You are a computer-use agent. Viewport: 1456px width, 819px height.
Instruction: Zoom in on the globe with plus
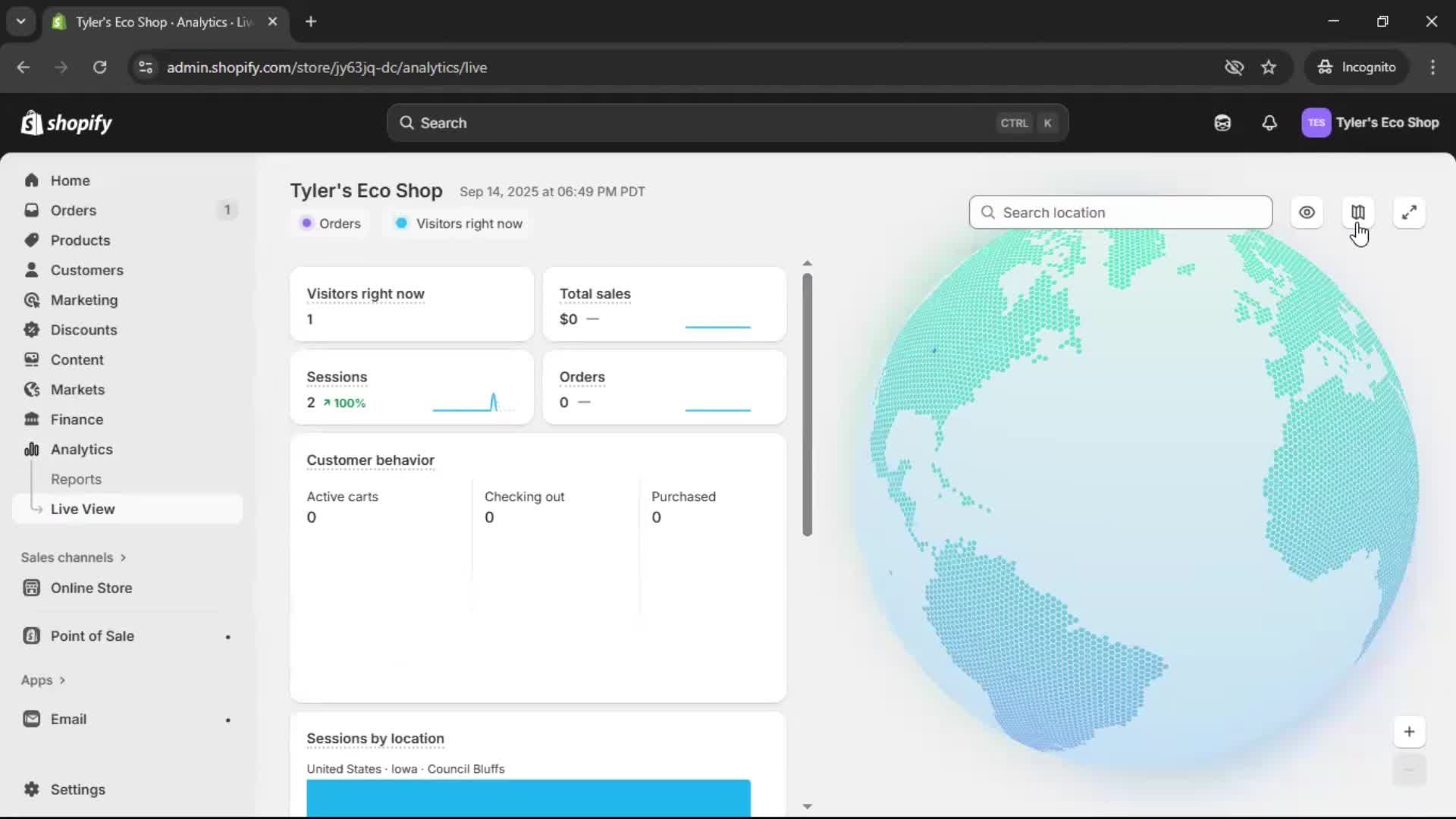point(1409,732)
